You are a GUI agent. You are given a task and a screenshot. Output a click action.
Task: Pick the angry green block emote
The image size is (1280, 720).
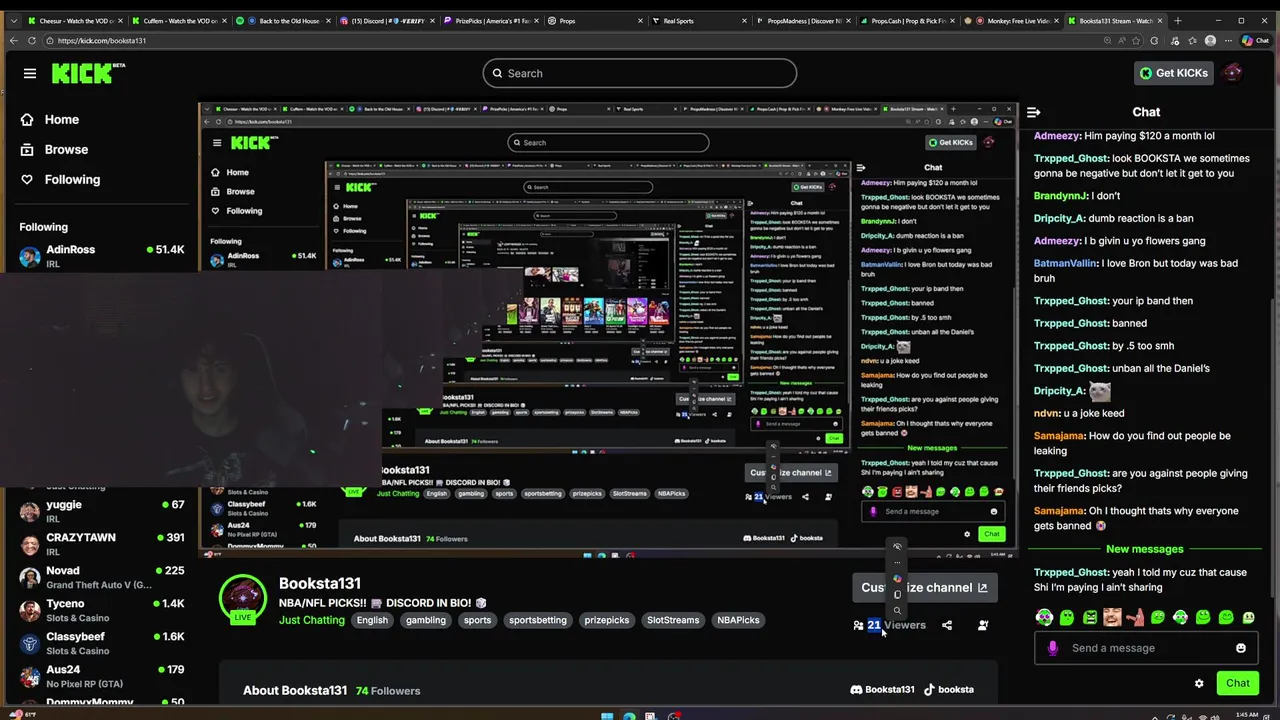(x=1090, y=617)
